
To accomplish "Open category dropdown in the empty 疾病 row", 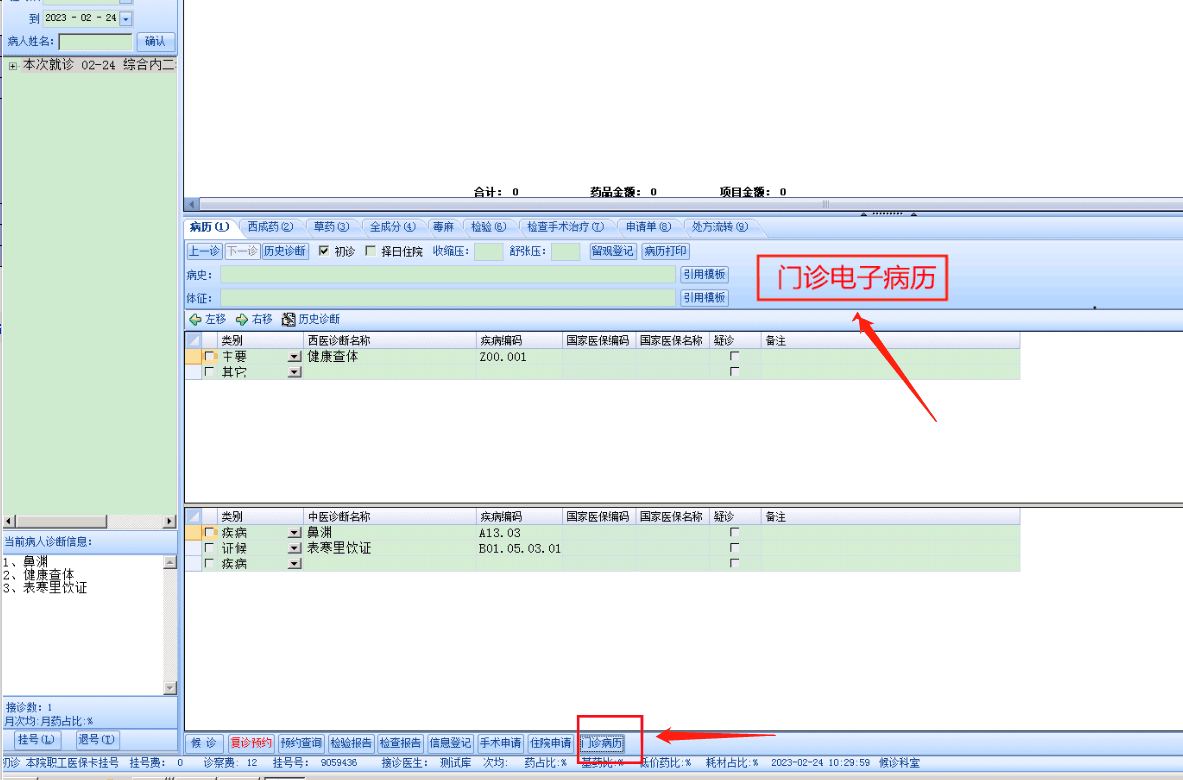I will click(x=294, y=564).
